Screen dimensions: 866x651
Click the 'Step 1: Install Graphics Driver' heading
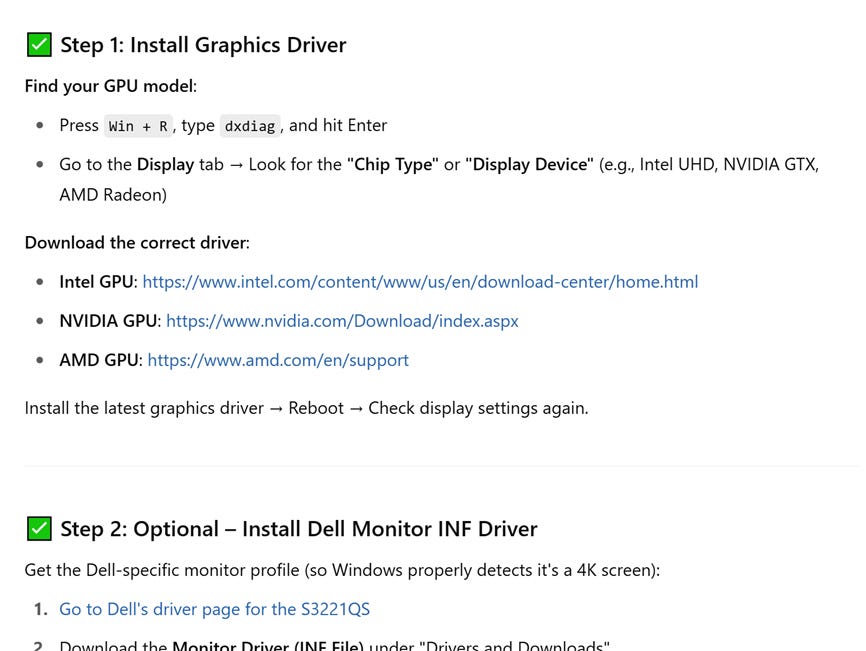tap(203, 45)
